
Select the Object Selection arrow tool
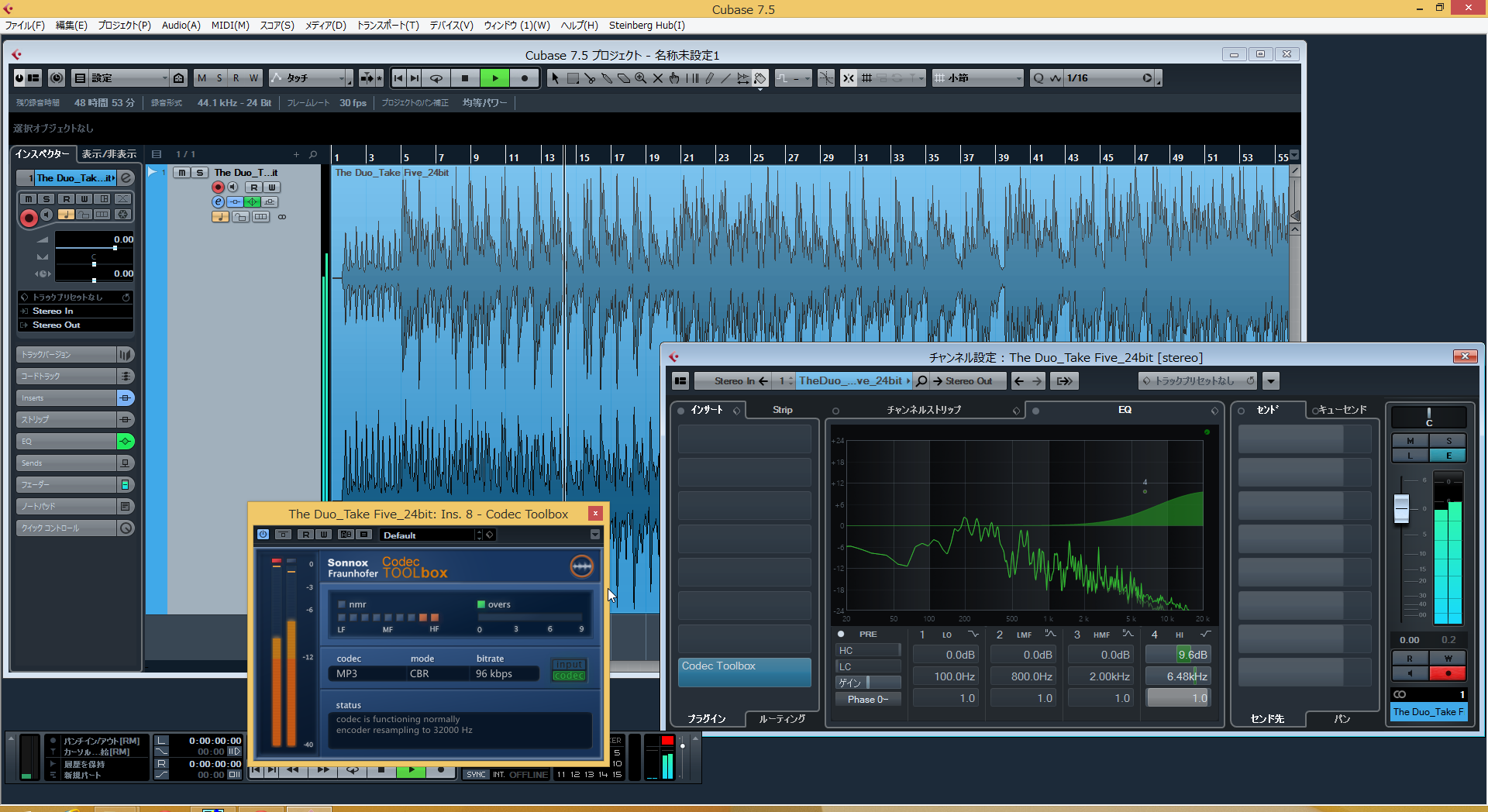(x=555, y=78)
